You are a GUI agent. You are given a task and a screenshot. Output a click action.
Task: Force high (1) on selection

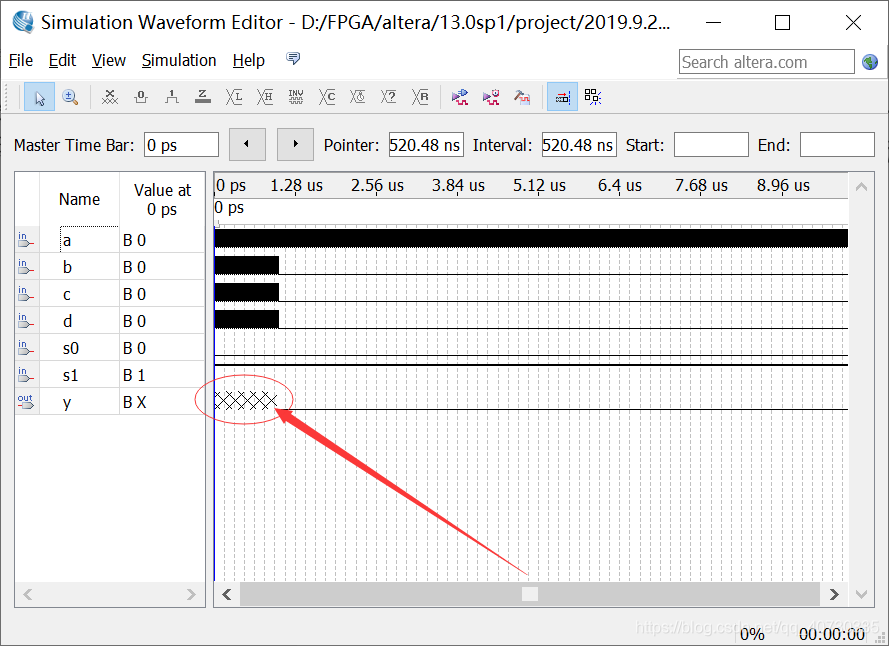coord(172,98)
